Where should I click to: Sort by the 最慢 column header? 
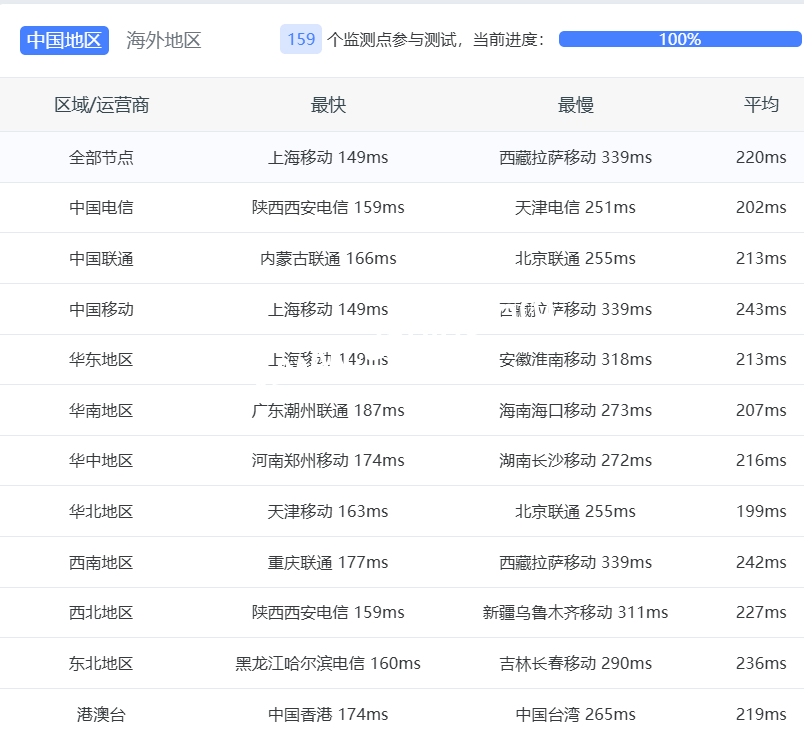(x=575, y=105)
